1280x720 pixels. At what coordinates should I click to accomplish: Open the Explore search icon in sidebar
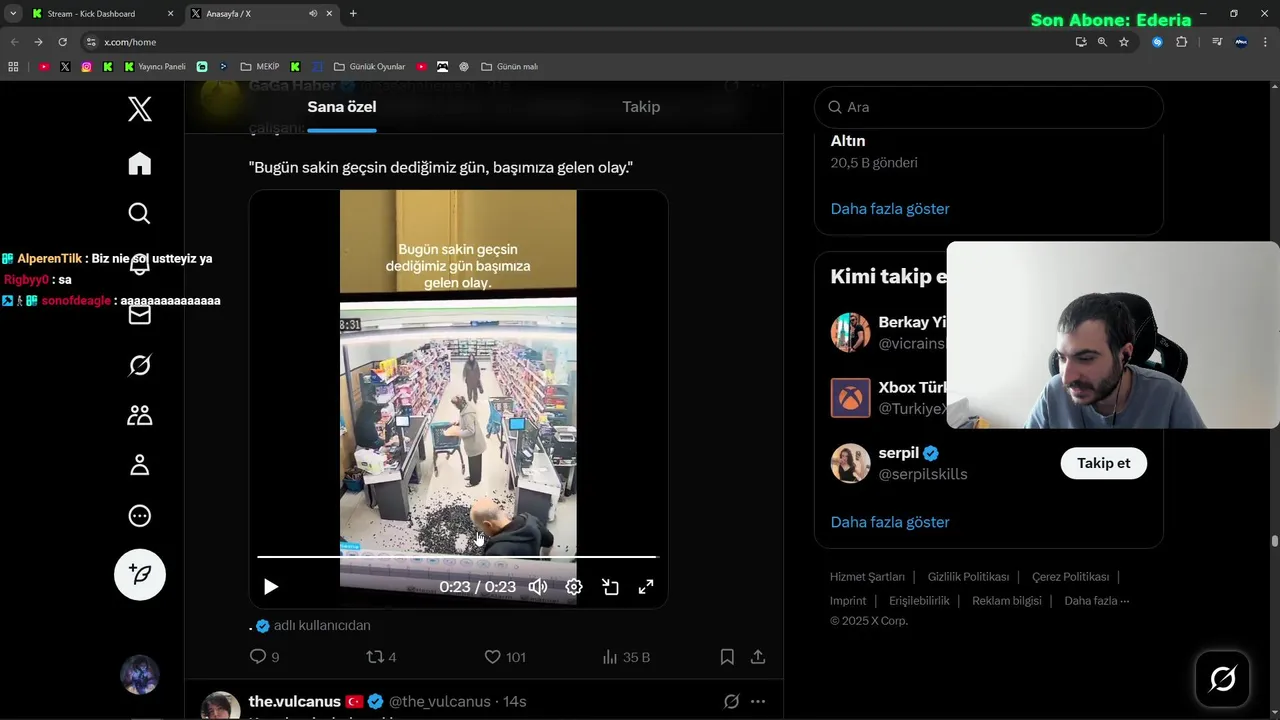[x=140, y=213]
